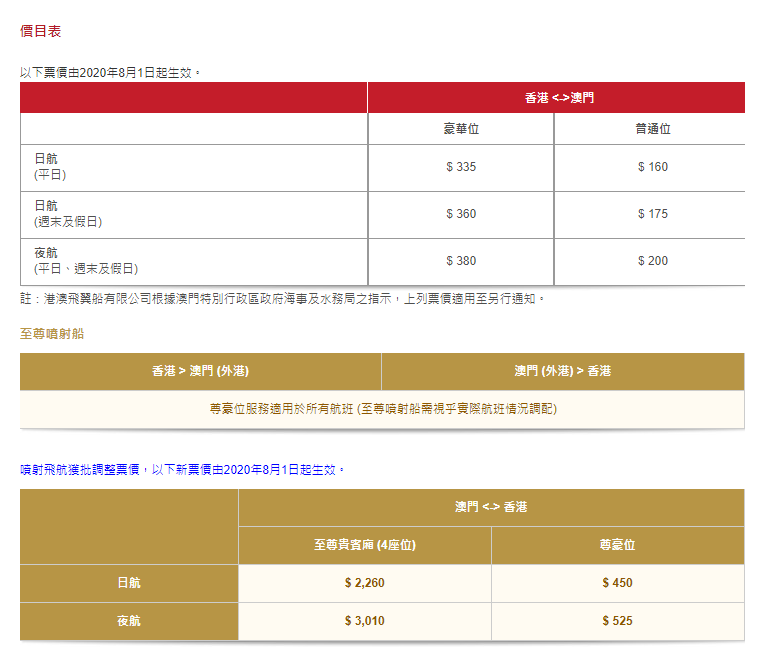Click the 夜航 (平日、週末及假日) row label

tap(85, 261)
